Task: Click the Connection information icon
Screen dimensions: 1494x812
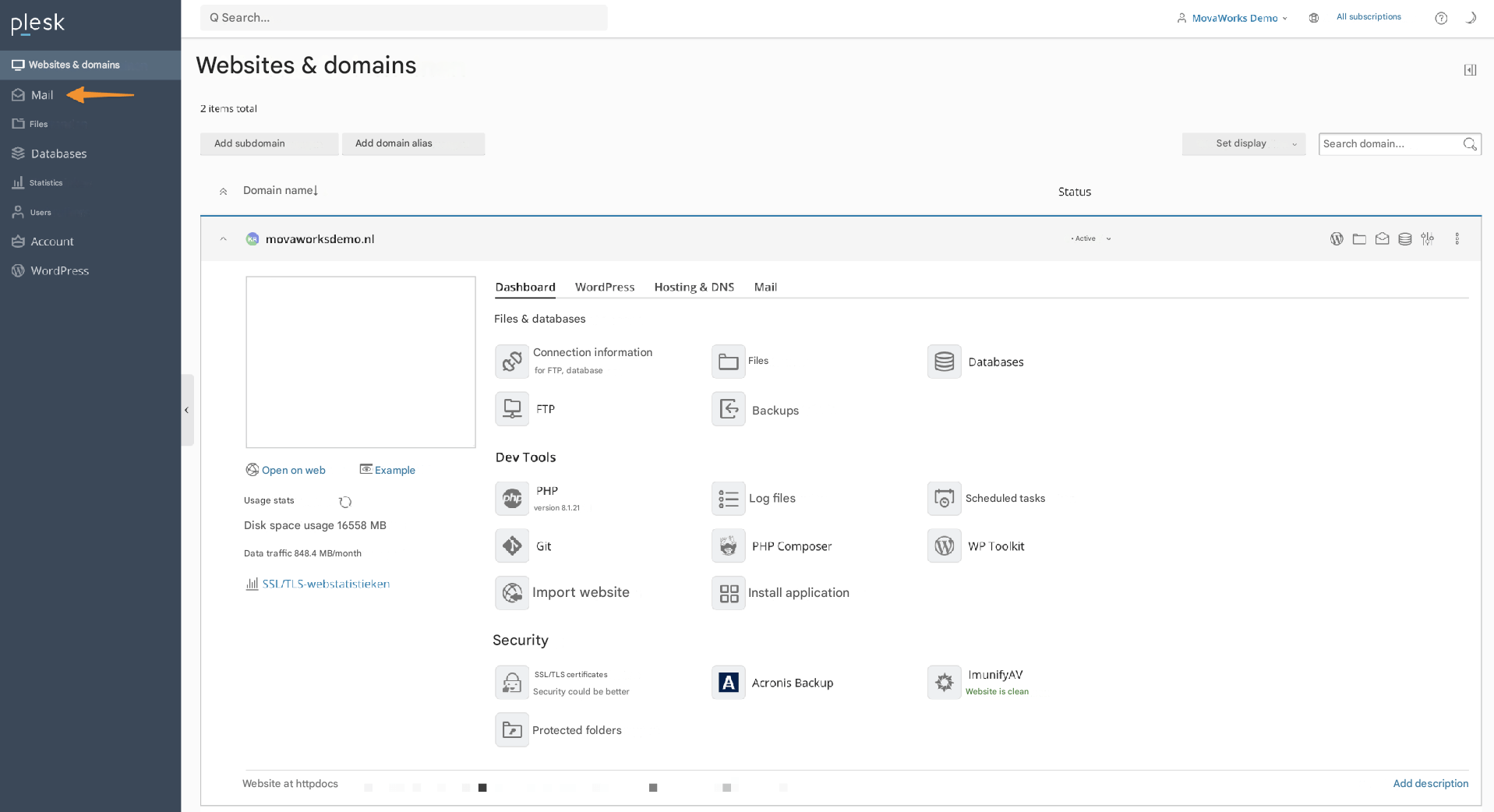Action: 512,361
